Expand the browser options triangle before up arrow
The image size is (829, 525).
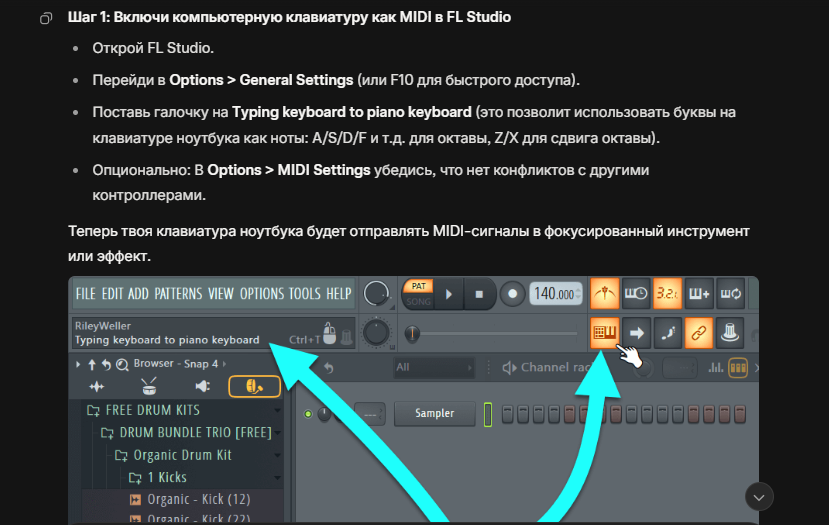[78, 364]
